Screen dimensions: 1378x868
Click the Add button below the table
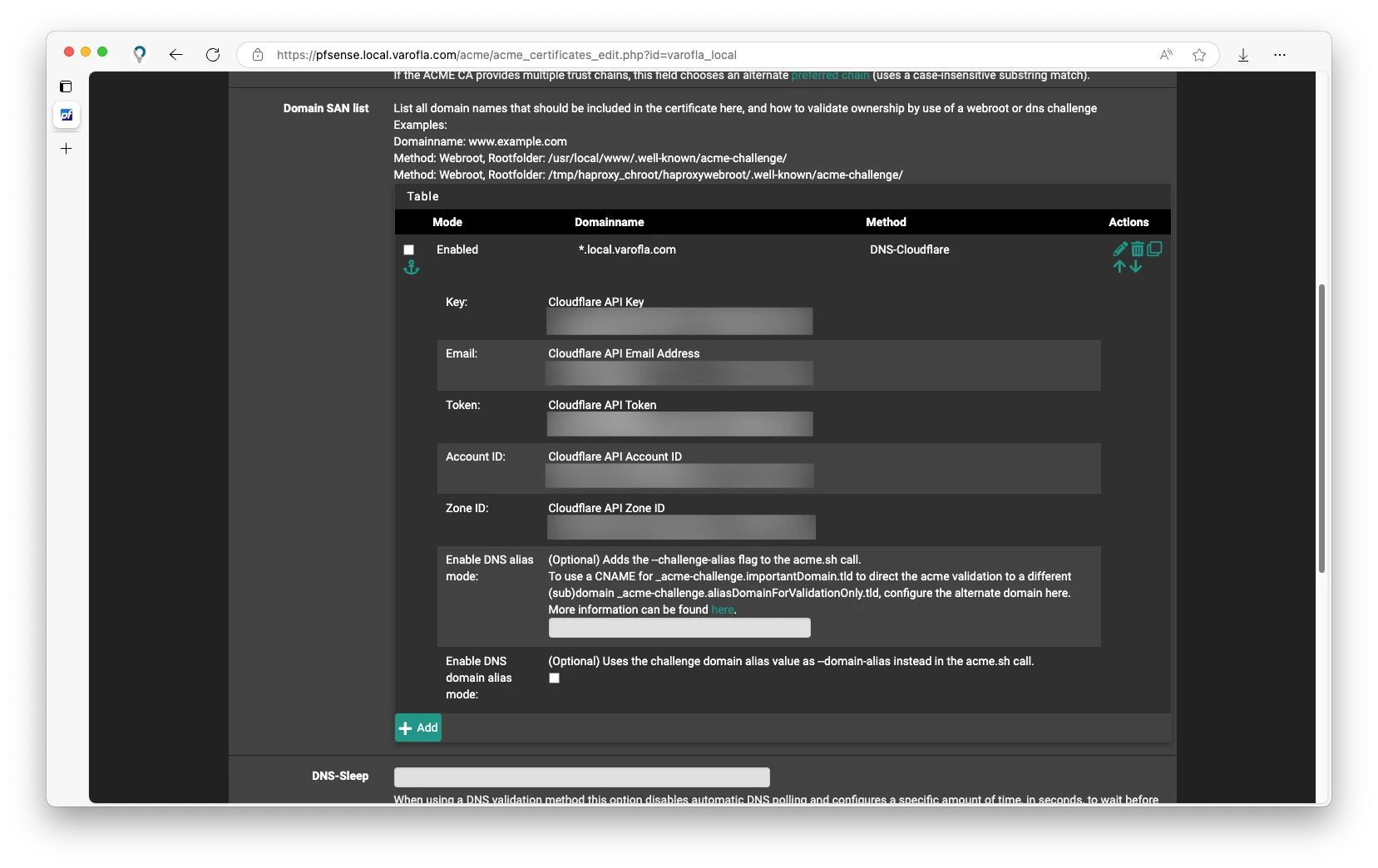pyautogui.click(x=418, y=727)
